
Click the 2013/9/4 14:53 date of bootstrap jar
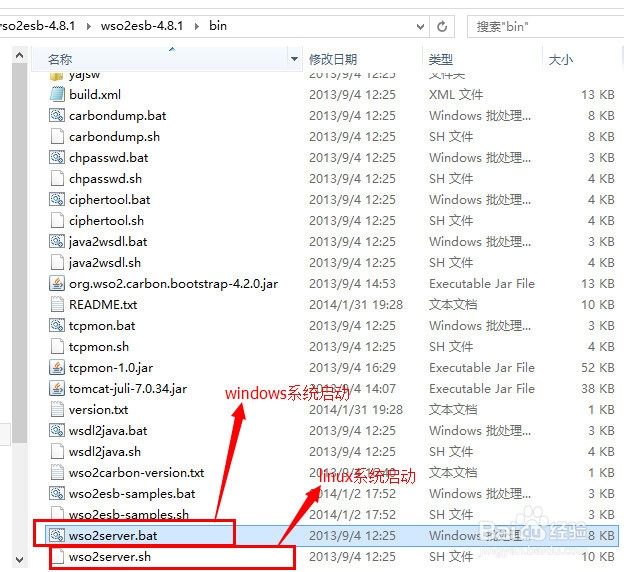(352, 283)
